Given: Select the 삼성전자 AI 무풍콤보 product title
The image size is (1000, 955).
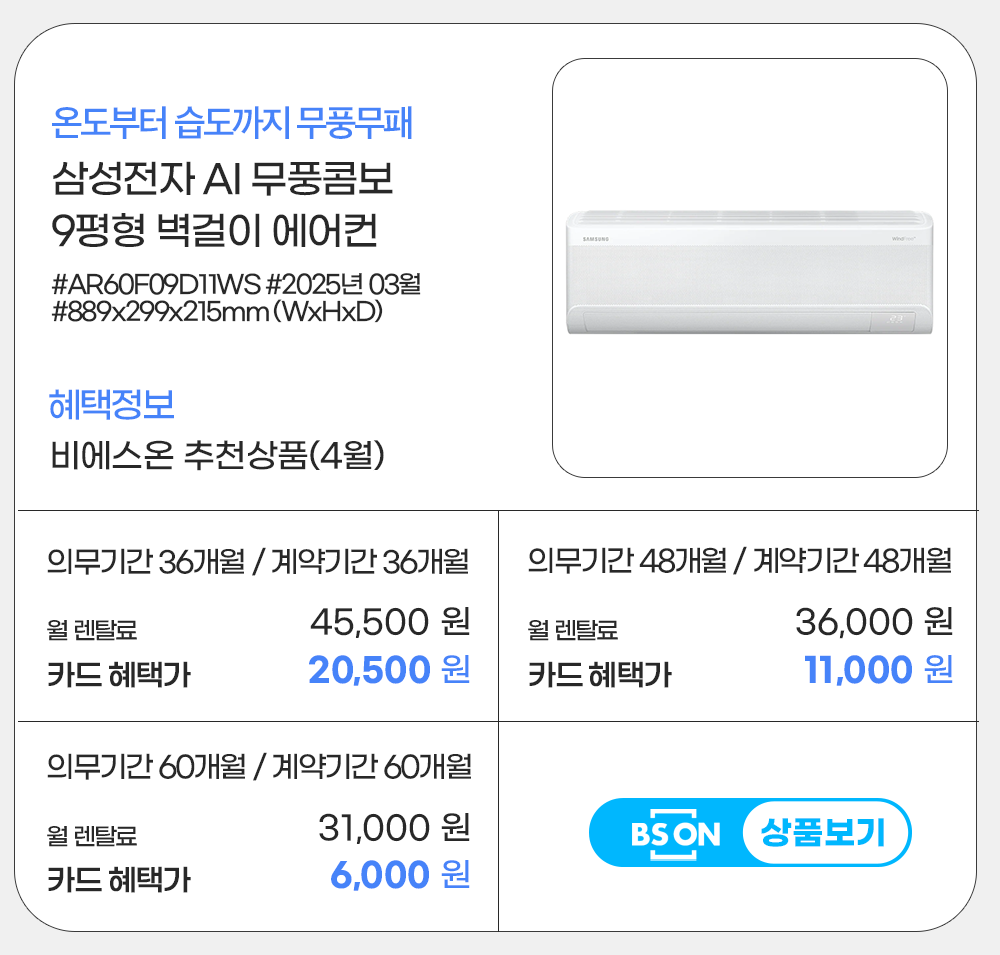Looking at the screenshot, I should click(222, 180).
